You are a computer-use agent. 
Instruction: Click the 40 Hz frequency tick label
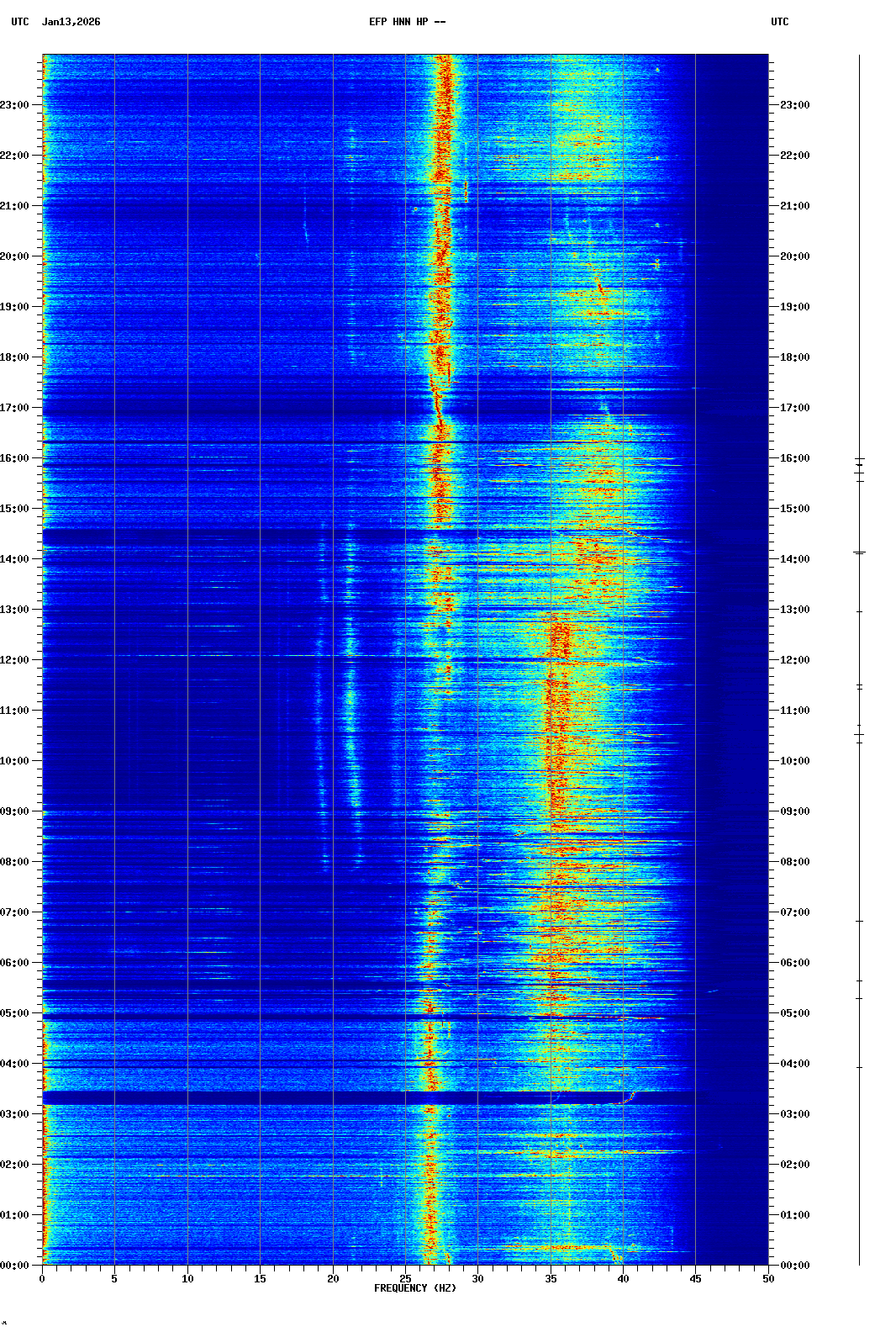[x=623, y=1278]
